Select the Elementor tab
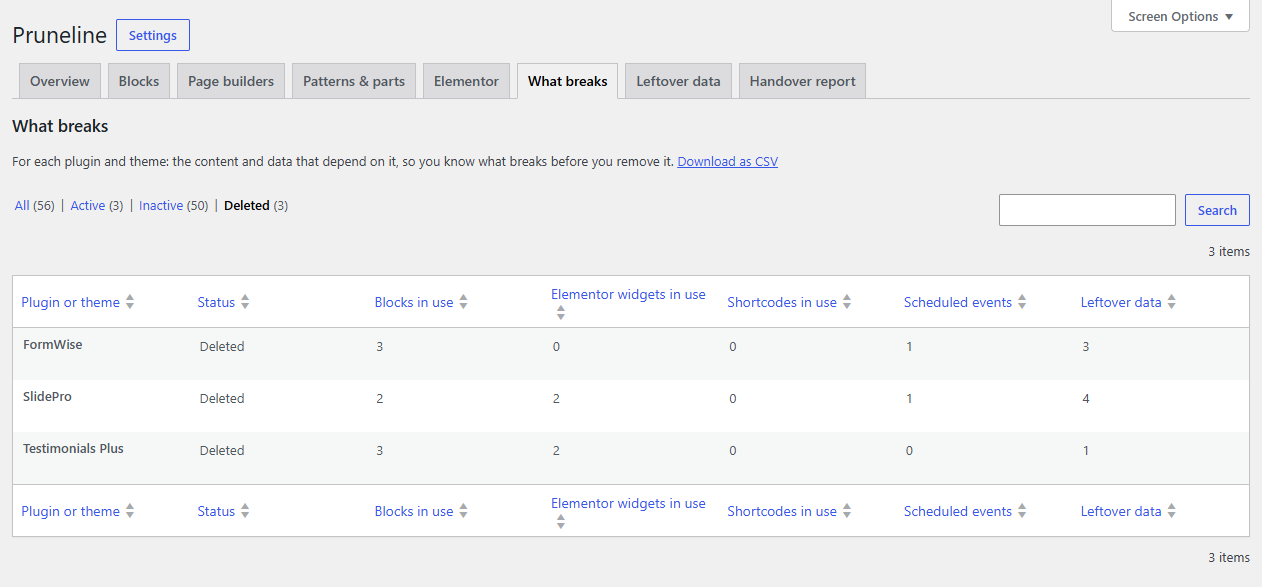 pos(466,81)
